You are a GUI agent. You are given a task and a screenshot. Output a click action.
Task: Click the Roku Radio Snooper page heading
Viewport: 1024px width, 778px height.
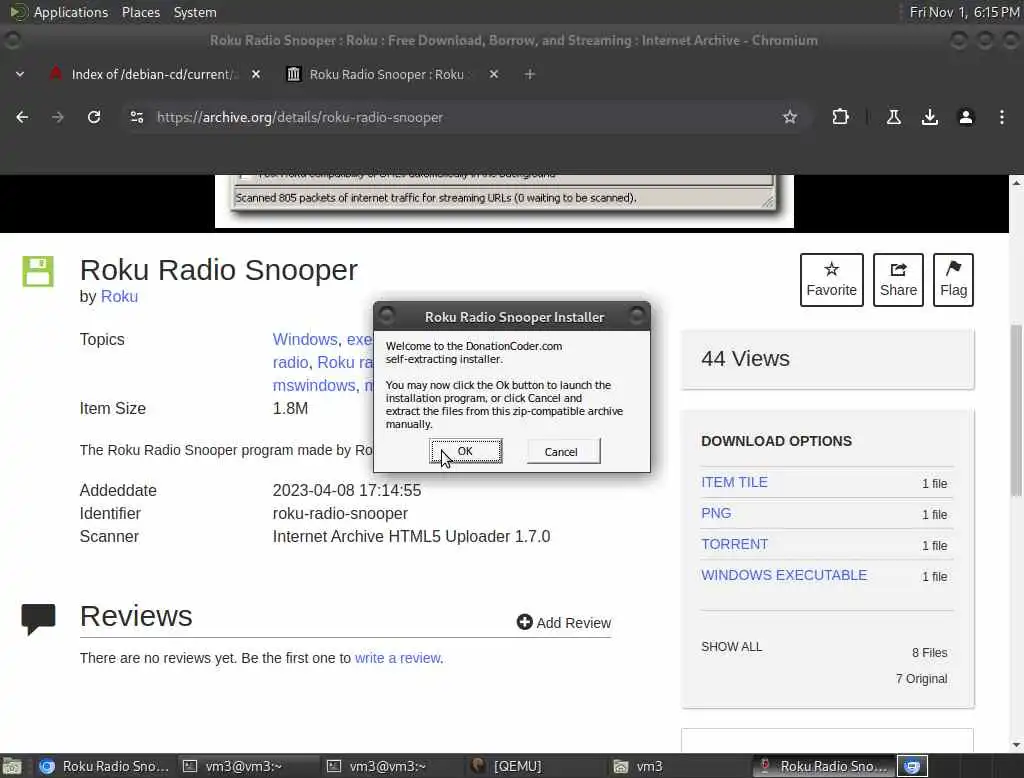click(x=219, y=270)
